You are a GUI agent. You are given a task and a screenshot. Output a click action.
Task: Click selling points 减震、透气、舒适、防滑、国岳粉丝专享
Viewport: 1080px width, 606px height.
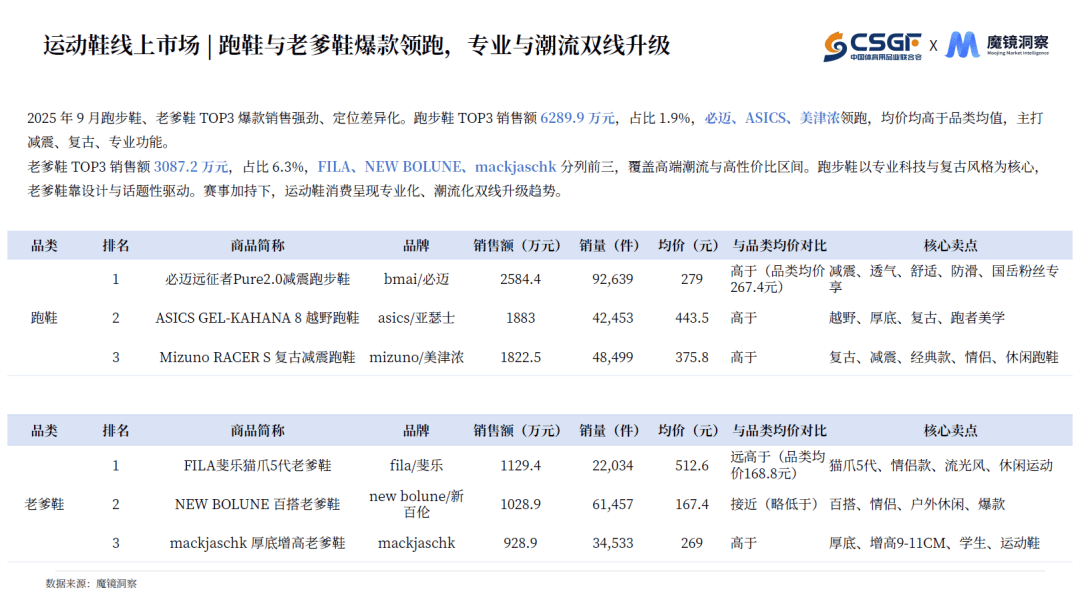(944, 279)
